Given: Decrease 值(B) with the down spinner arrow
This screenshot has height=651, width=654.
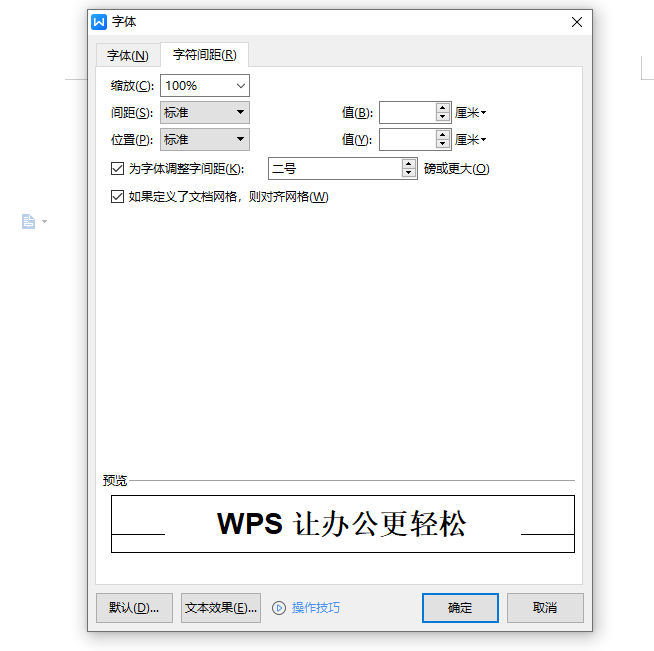Looking at the screenshot, I should 443,117.
